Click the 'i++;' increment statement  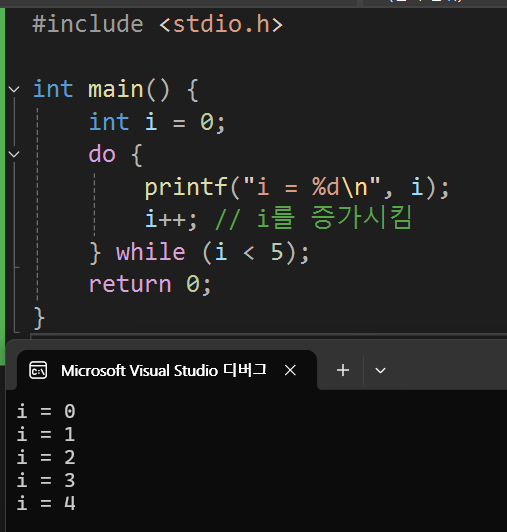pyautogui.click(x=171, y=219)
